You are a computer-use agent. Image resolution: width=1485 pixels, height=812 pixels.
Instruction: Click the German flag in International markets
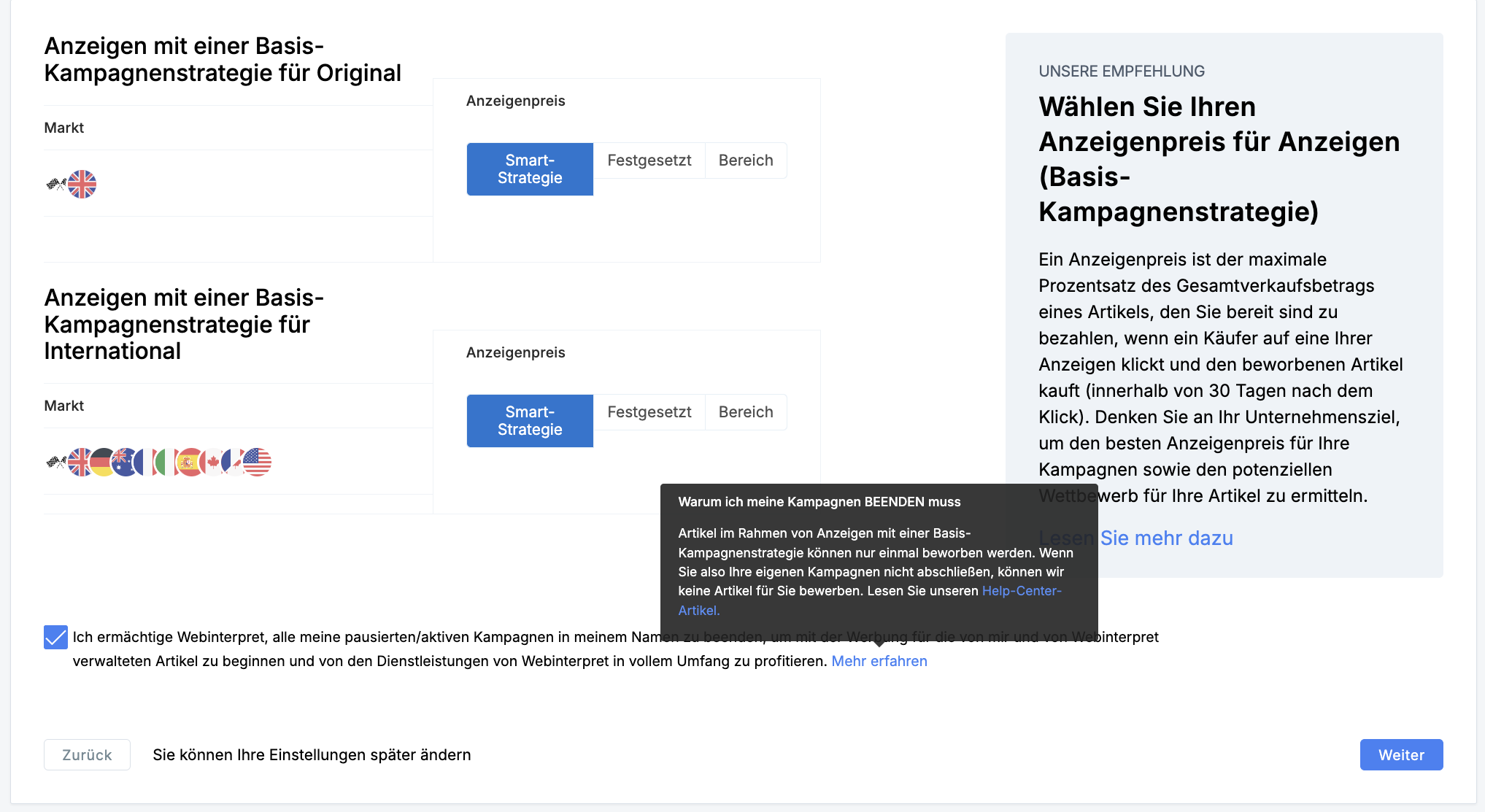(x=102, y=462)
